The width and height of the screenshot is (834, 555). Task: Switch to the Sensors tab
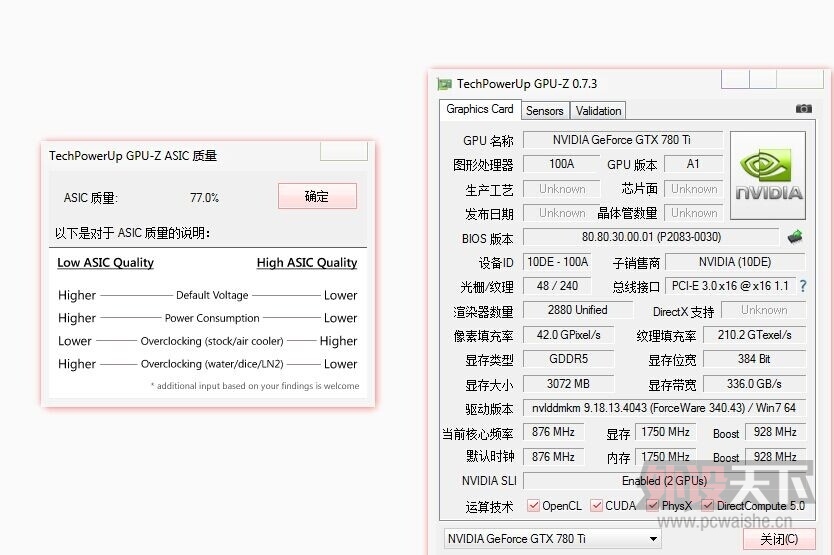coord(545,111)
